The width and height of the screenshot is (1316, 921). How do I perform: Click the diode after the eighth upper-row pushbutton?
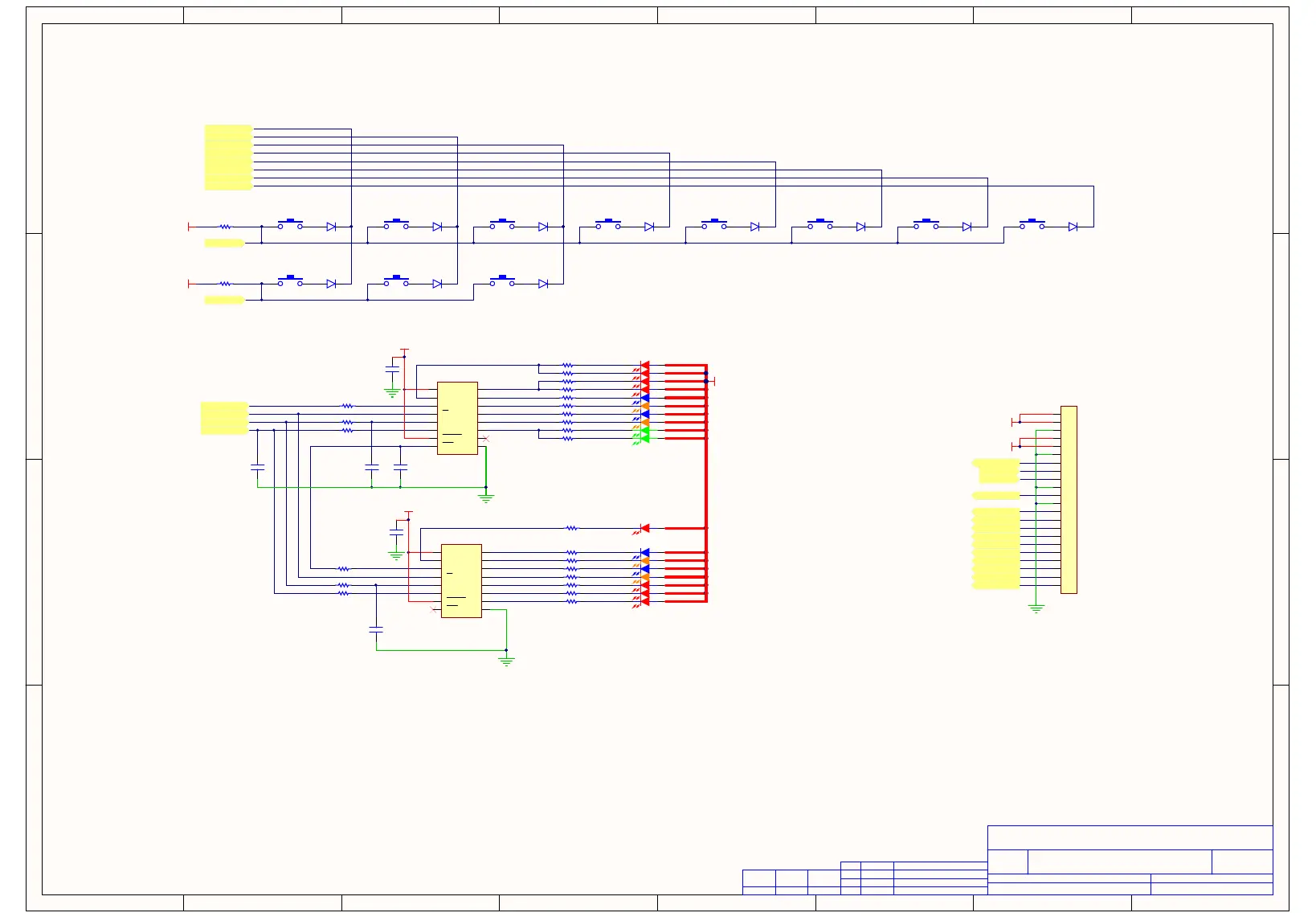click(1073, 227)
